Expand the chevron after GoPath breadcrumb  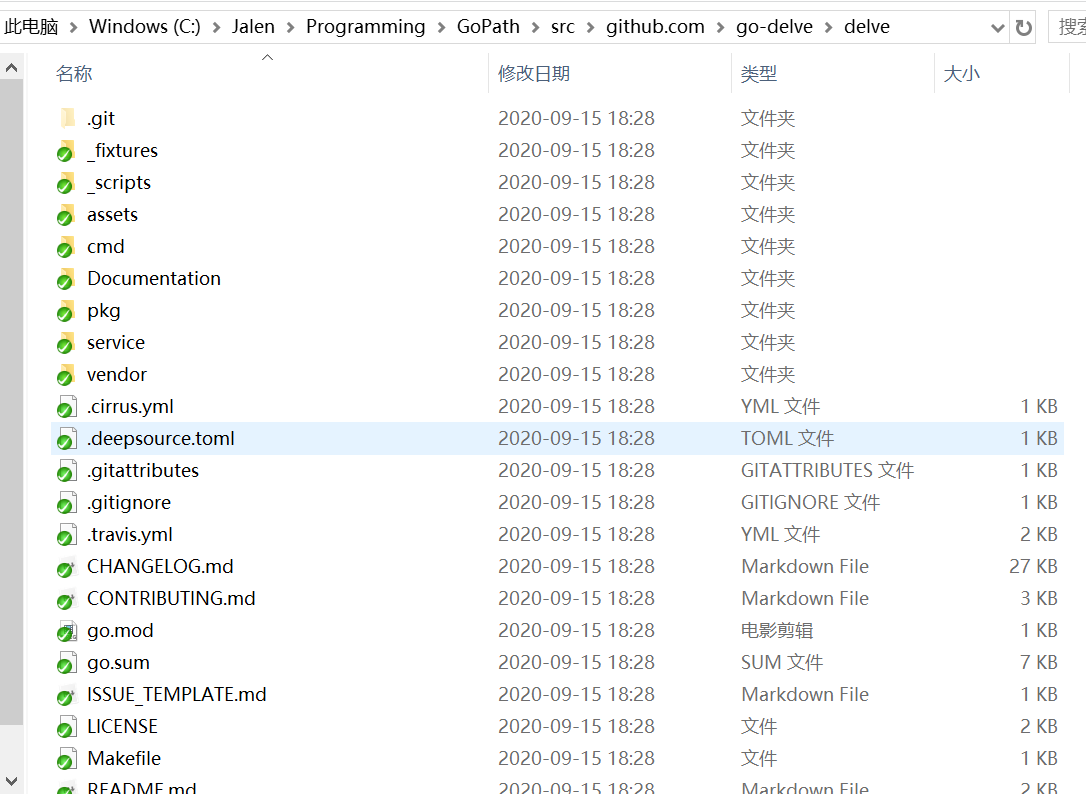point(535,27)
